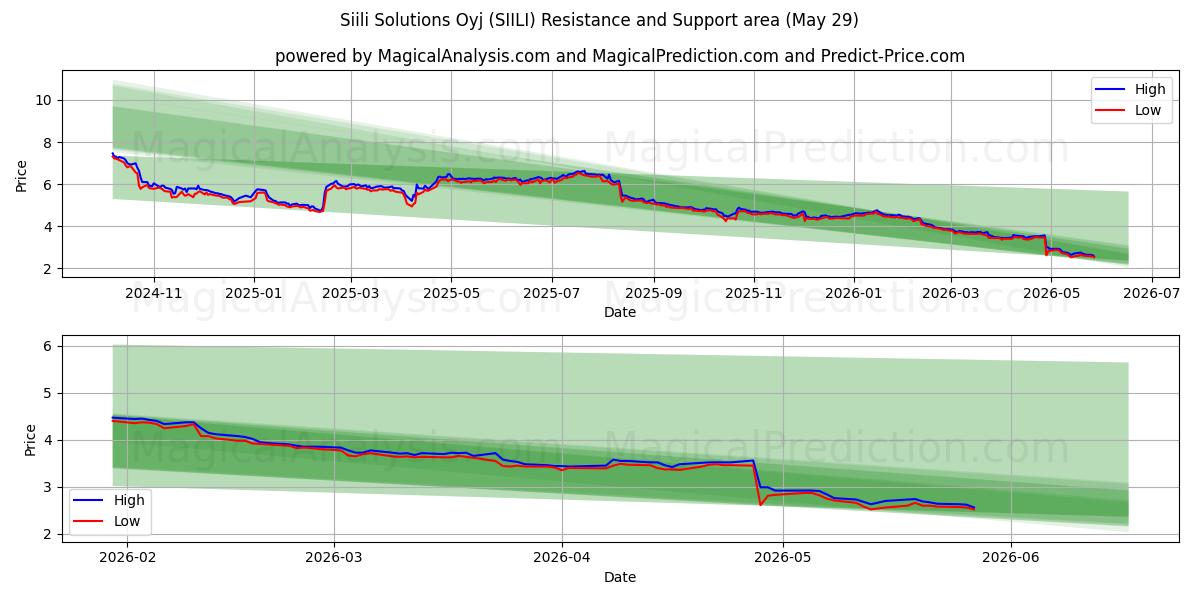The image size is (1200, 600).
Task: Click the '2025-11' x-axis label on the top chart
Action: click(754, 294)
